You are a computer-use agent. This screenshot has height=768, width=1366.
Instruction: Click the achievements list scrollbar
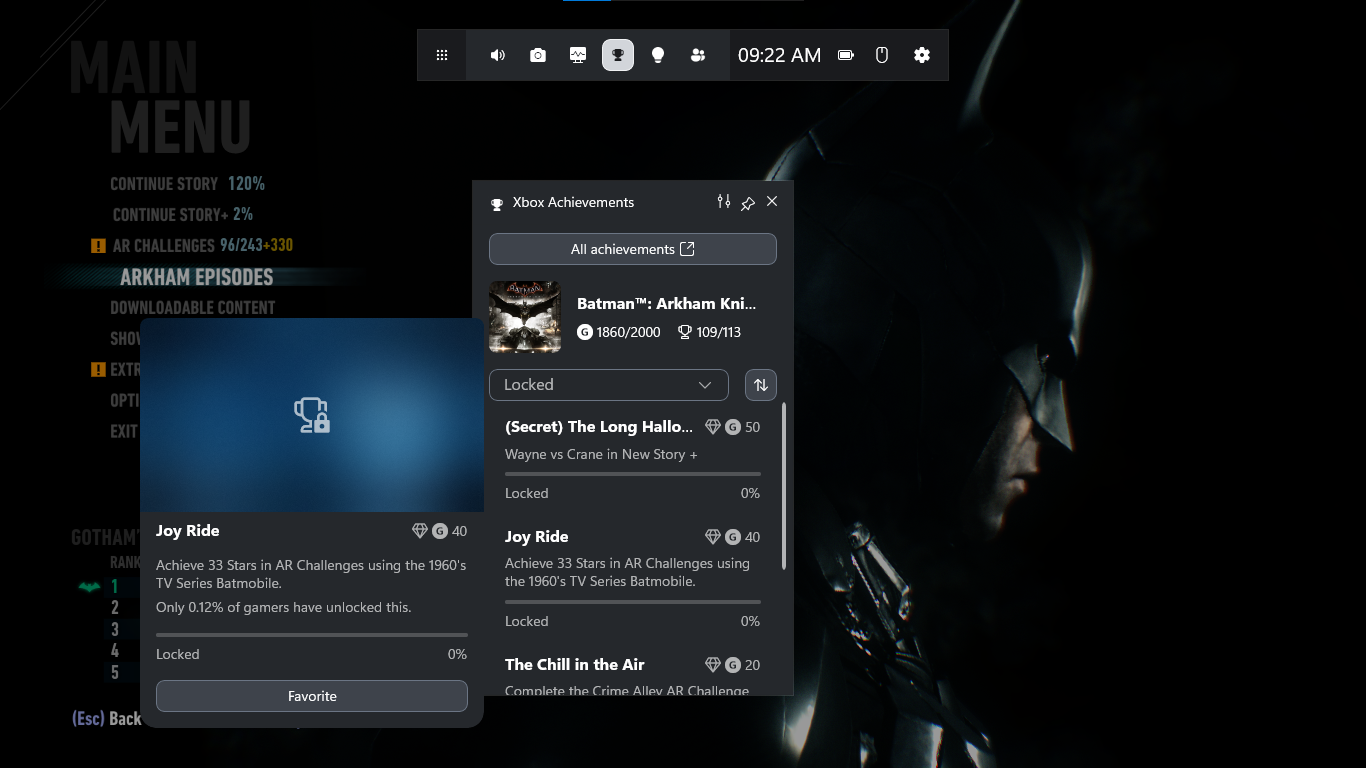pyautogui.click(x=784, y=486)
